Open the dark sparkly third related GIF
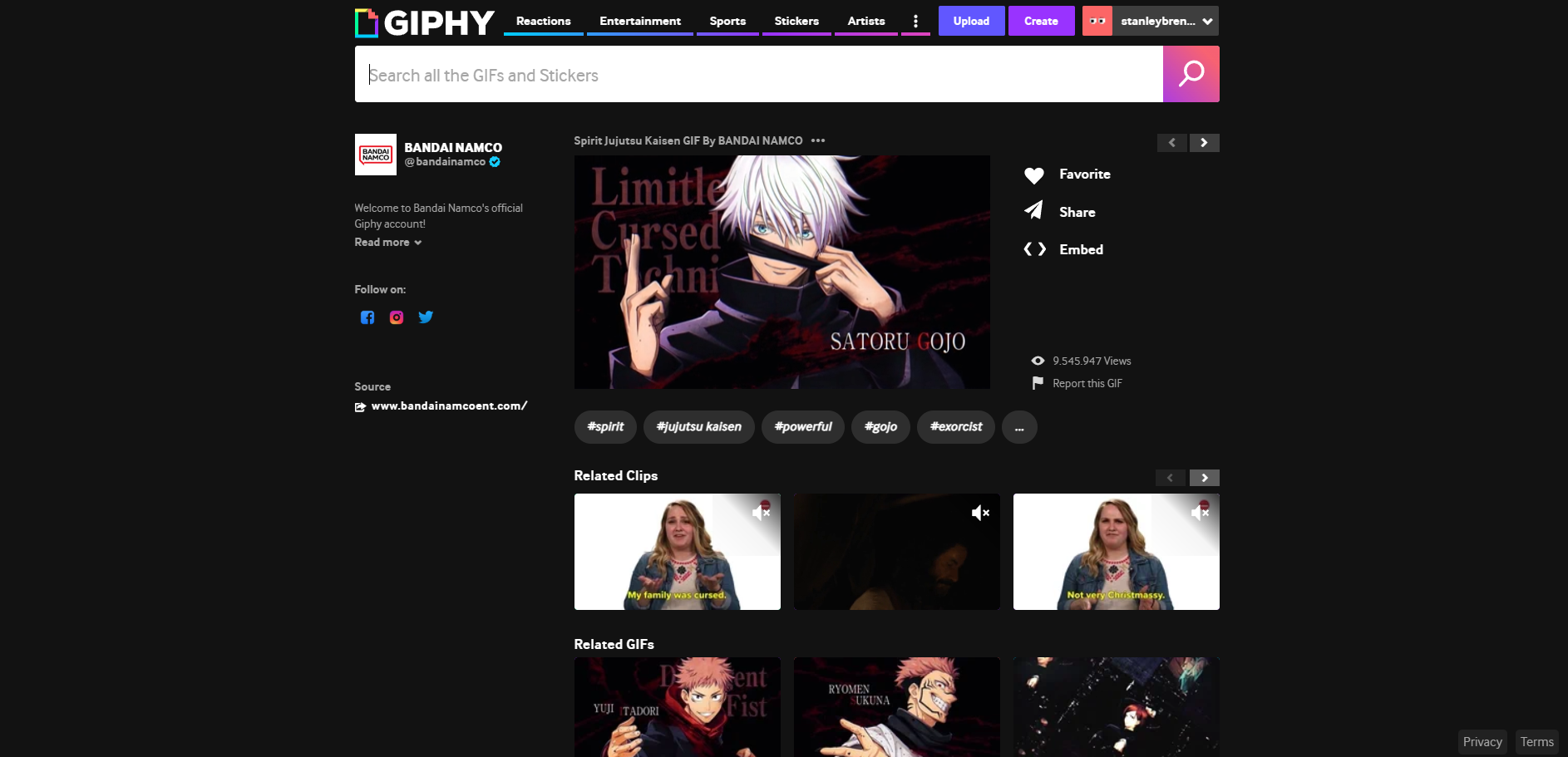The image size is (1568, 757). pos(1117,707)
